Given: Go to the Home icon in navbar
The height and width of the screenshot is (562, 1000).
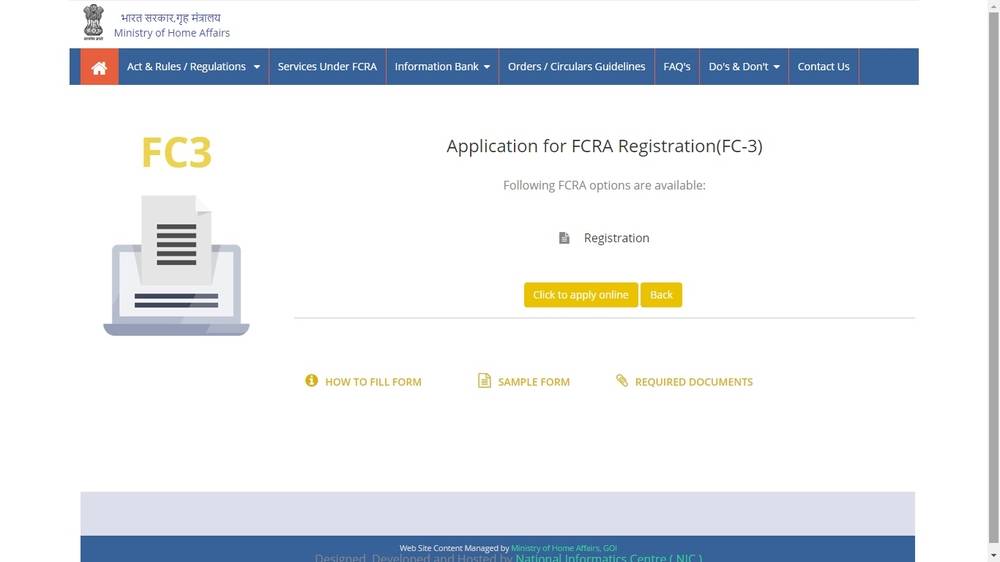Looking at the screenshot, I should pyautogui.click(x=99, y=67).
